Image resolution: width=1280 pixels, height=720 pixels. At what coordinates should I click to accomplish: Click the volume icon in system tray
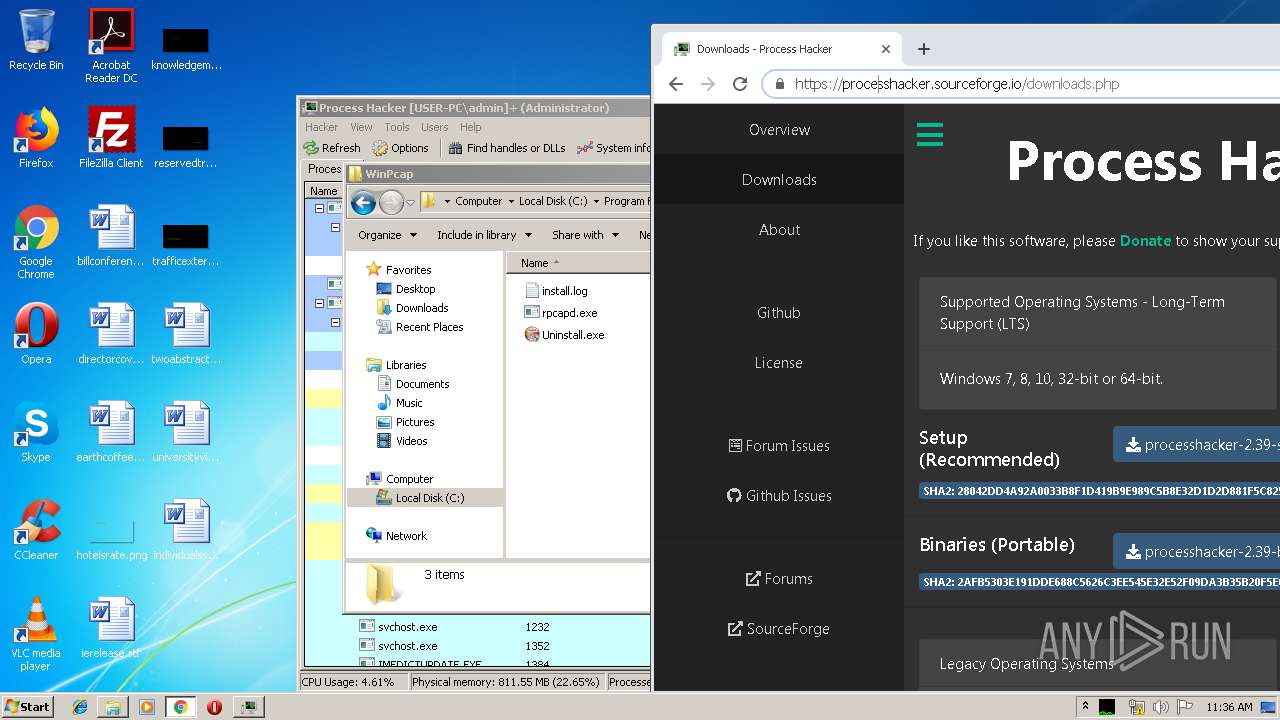coord(1161,707)
